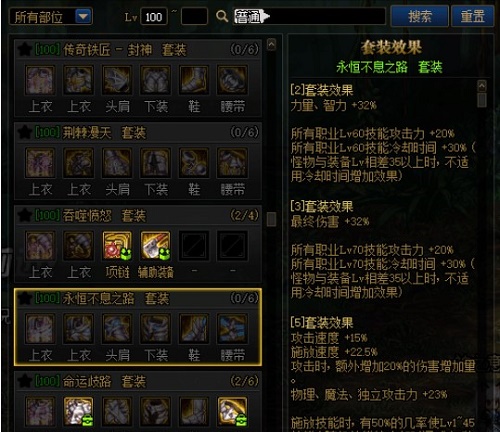Click the 搜索 button
This screenshot has width=500, height=432.
[x=419, y=16]
